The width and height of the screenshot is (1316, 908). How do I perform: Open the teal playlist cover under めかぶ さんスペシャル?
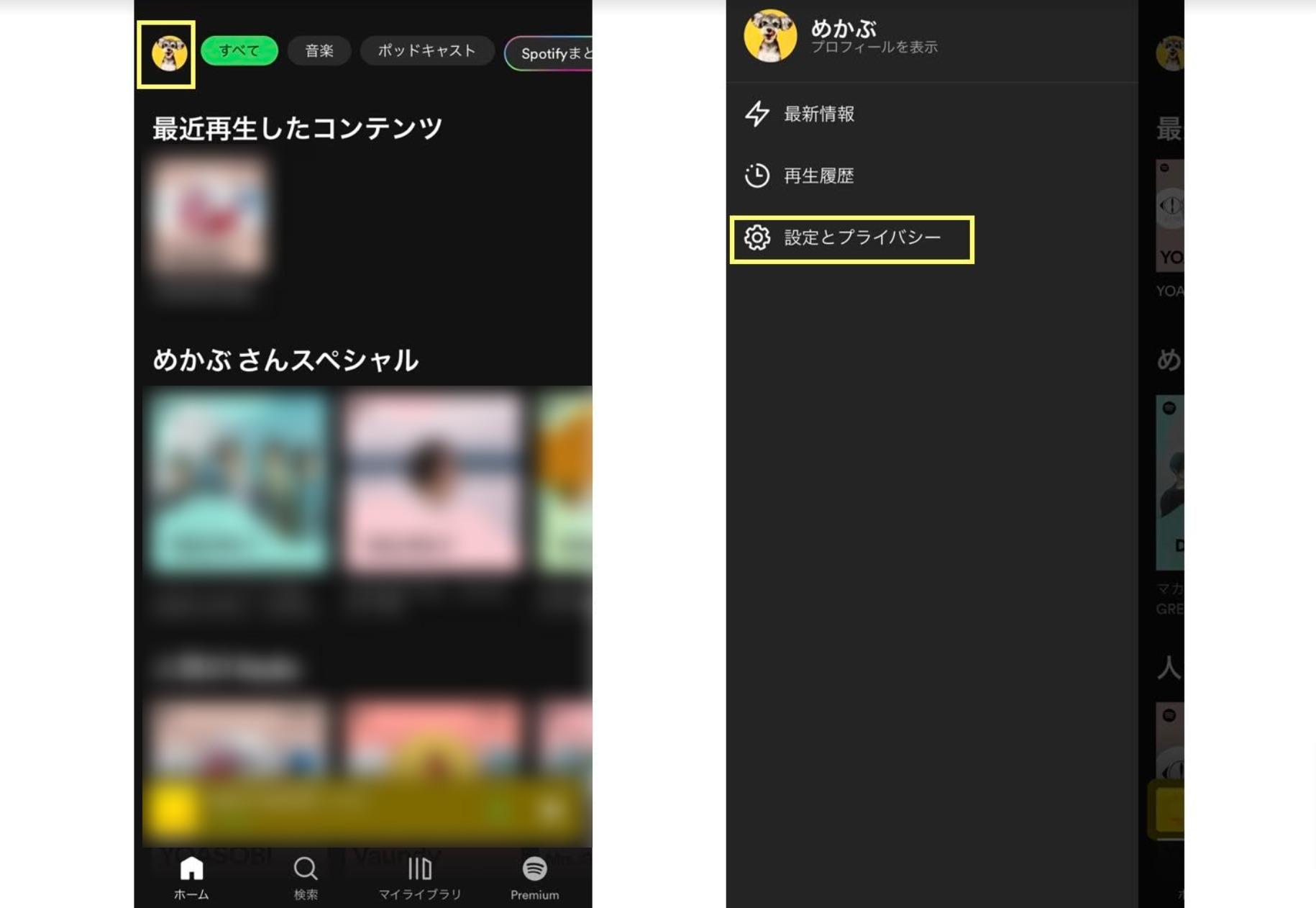[239, 483]
